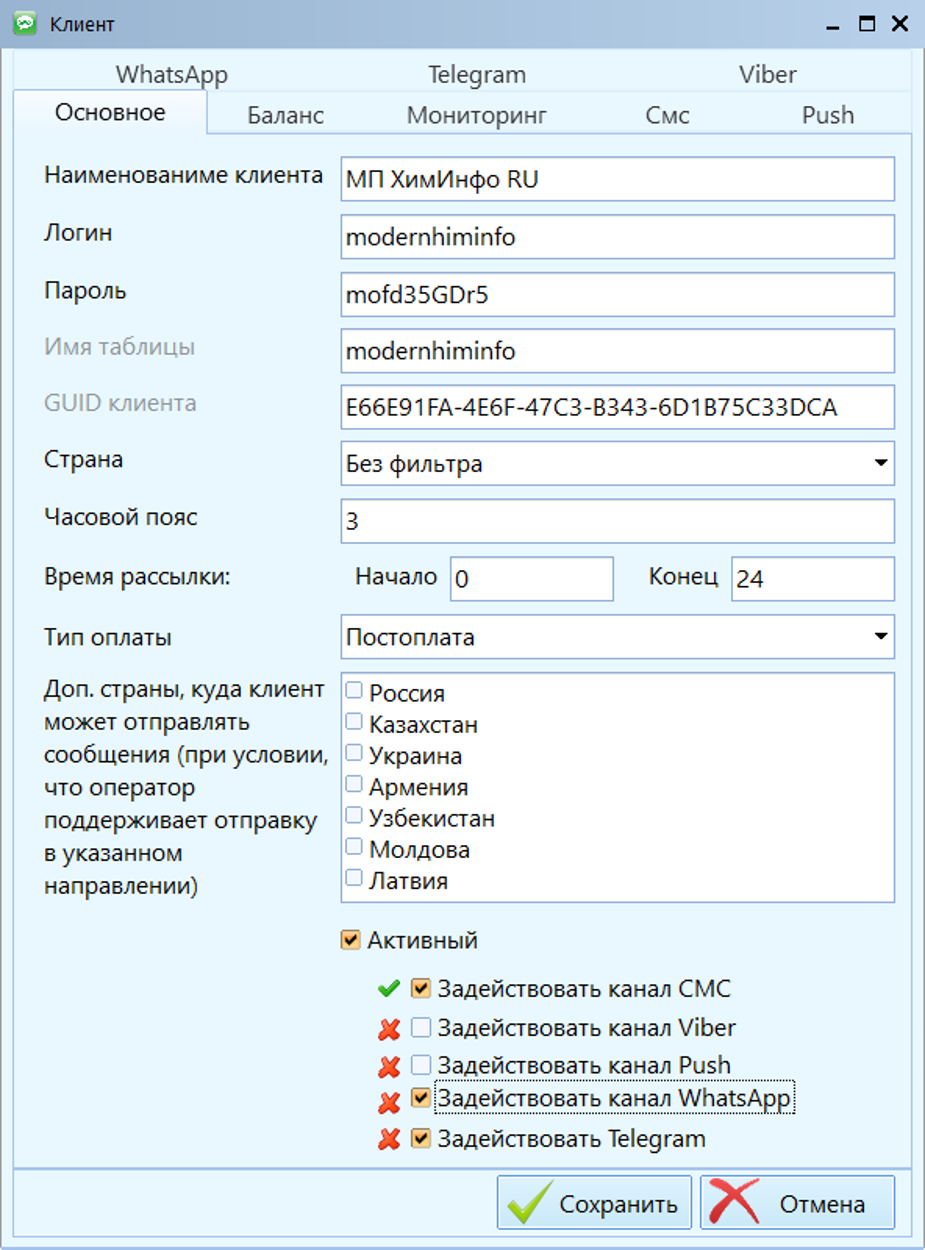Switch to the Push tab

point(827,115)
